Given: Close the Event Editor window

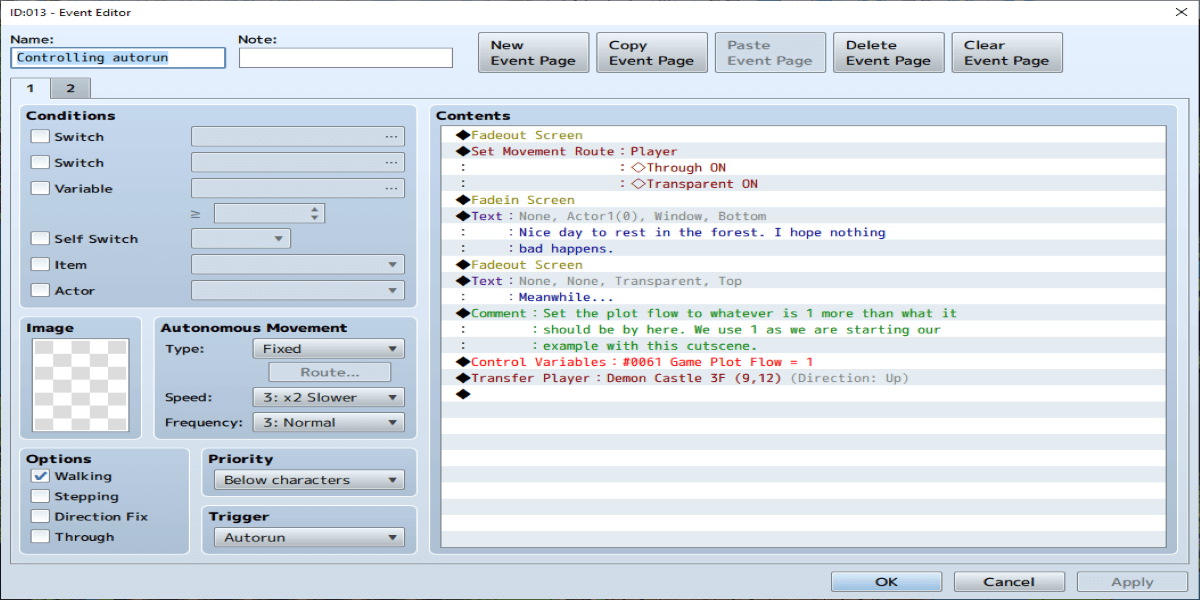Looking at the screenshot, I should pos(1178,12).
